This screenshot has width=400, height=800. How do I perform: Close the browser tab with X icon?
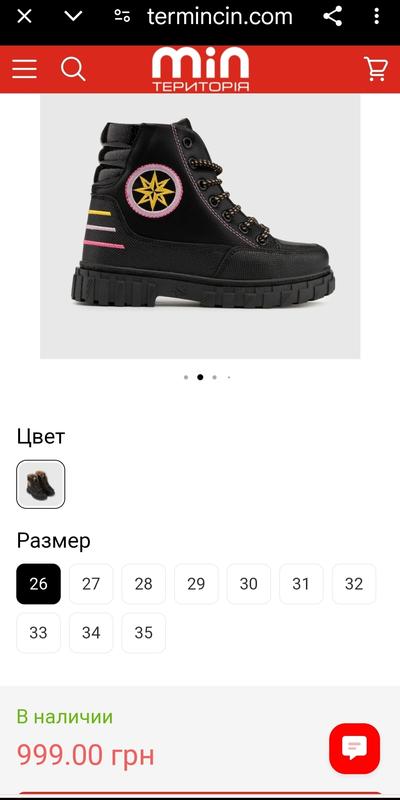(x=24, y=16)
